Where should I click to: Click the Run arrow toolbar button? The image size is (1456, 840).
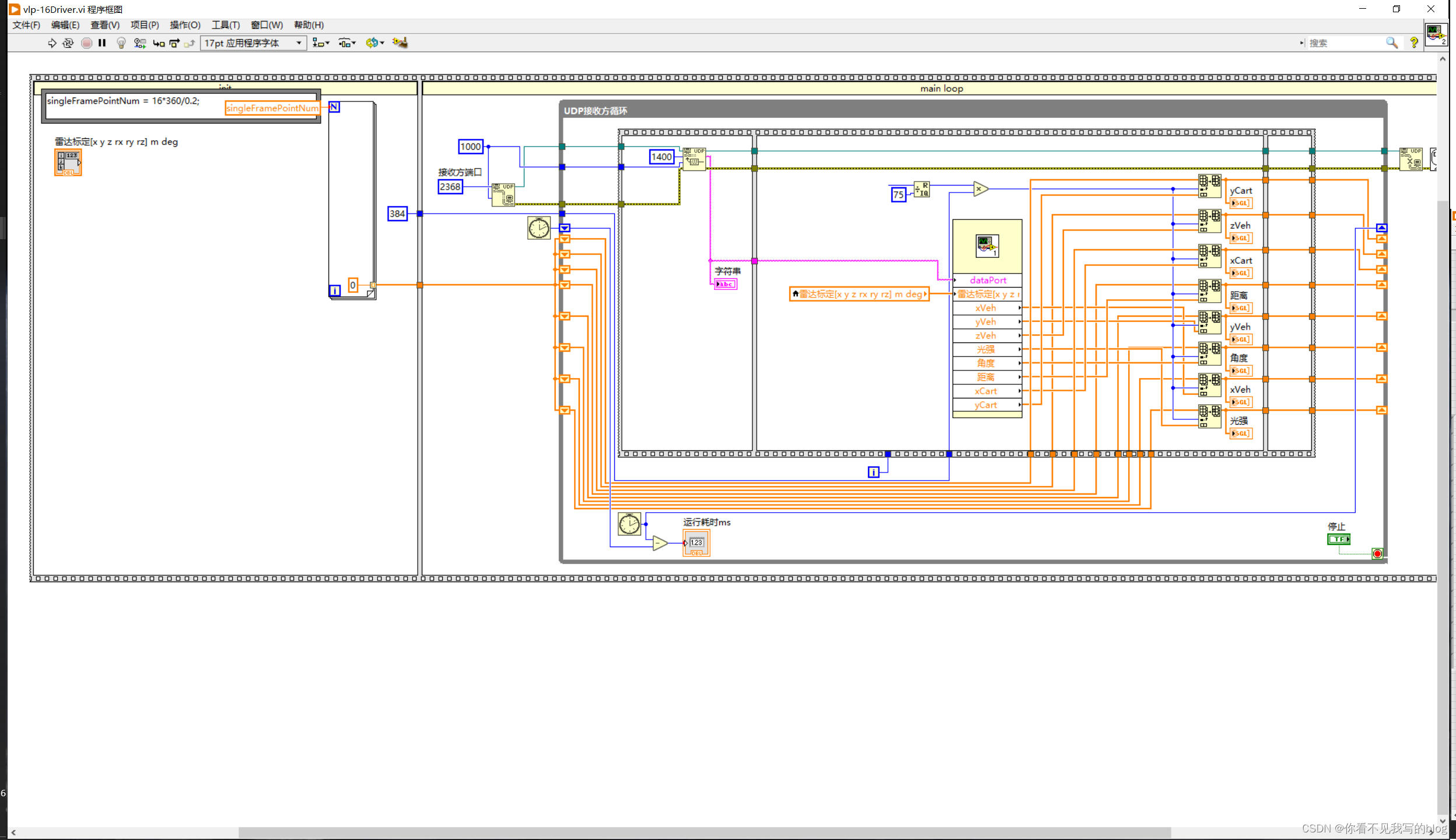pyautogui.click(x=52, y=43)
